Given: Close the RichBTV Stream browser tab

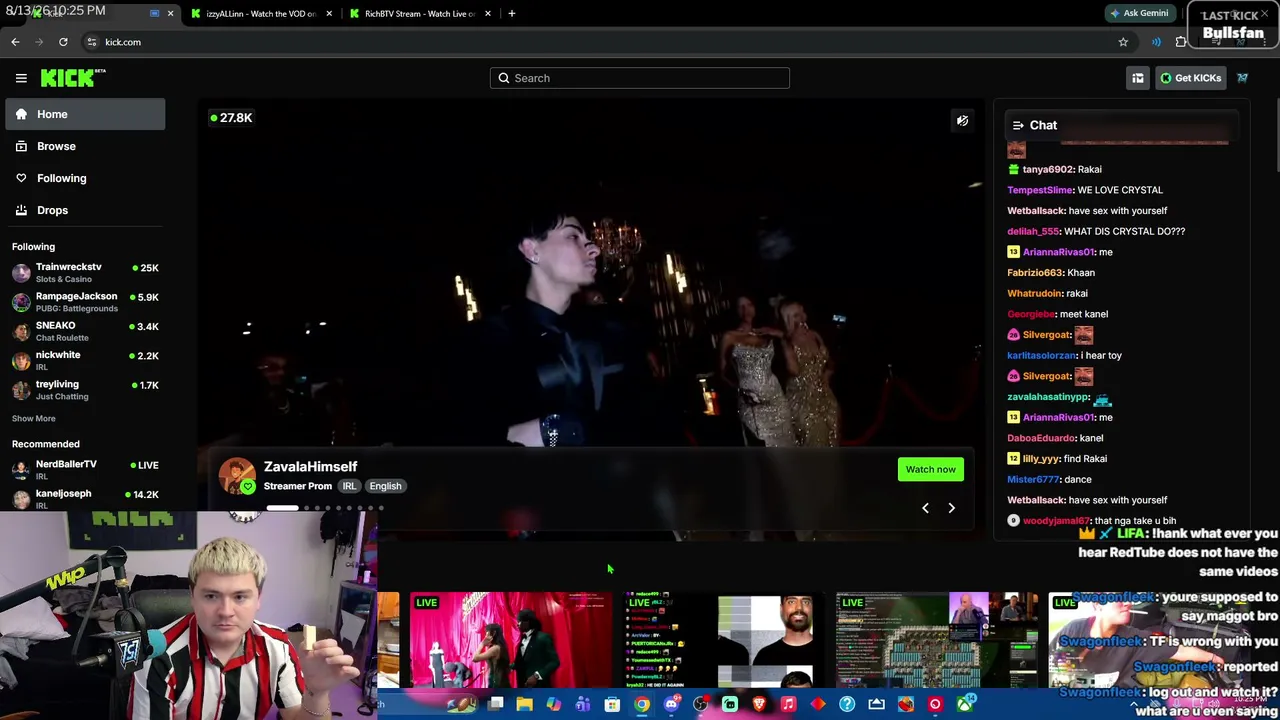Looking at the screenshot, I should [x=488, y=14].
